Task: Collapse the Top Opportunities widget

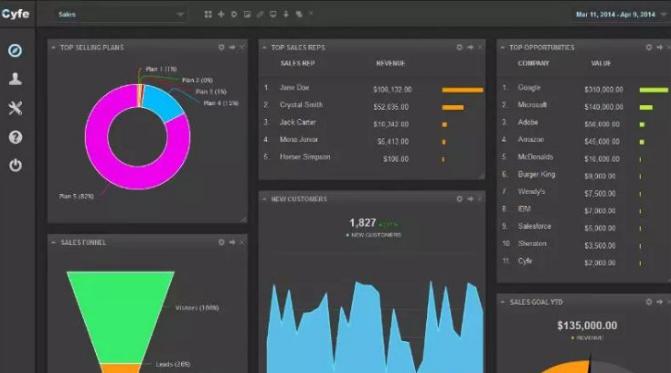Action: (x=502, y=47)
